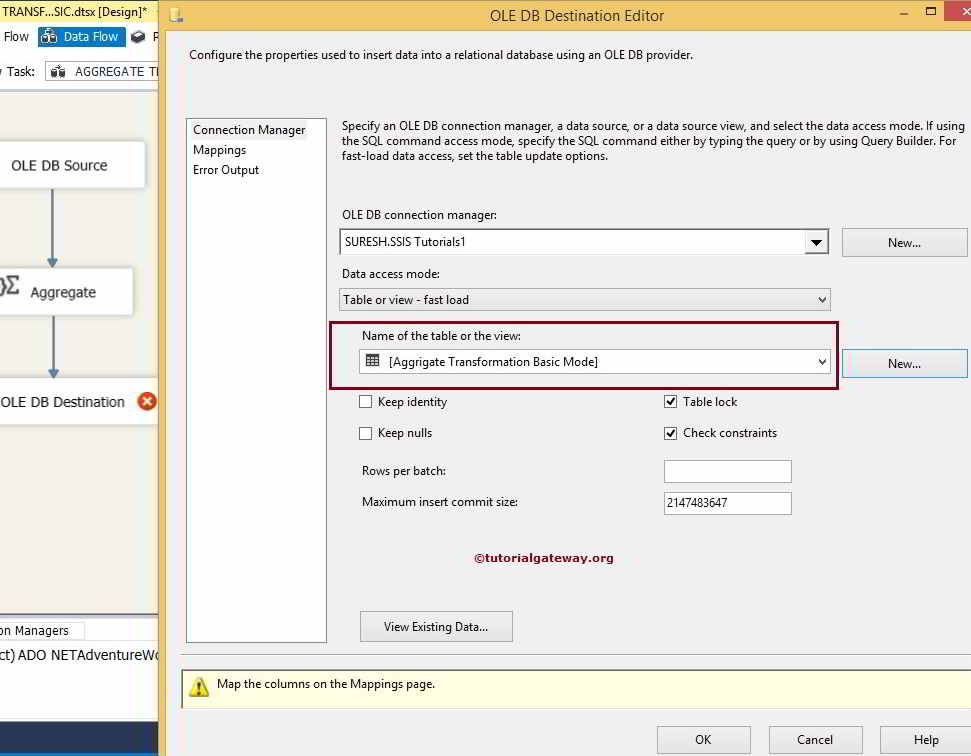Open the OLE DB connection manager dropdown
Screen dimensions: 971x756
[x=817, y=242]
